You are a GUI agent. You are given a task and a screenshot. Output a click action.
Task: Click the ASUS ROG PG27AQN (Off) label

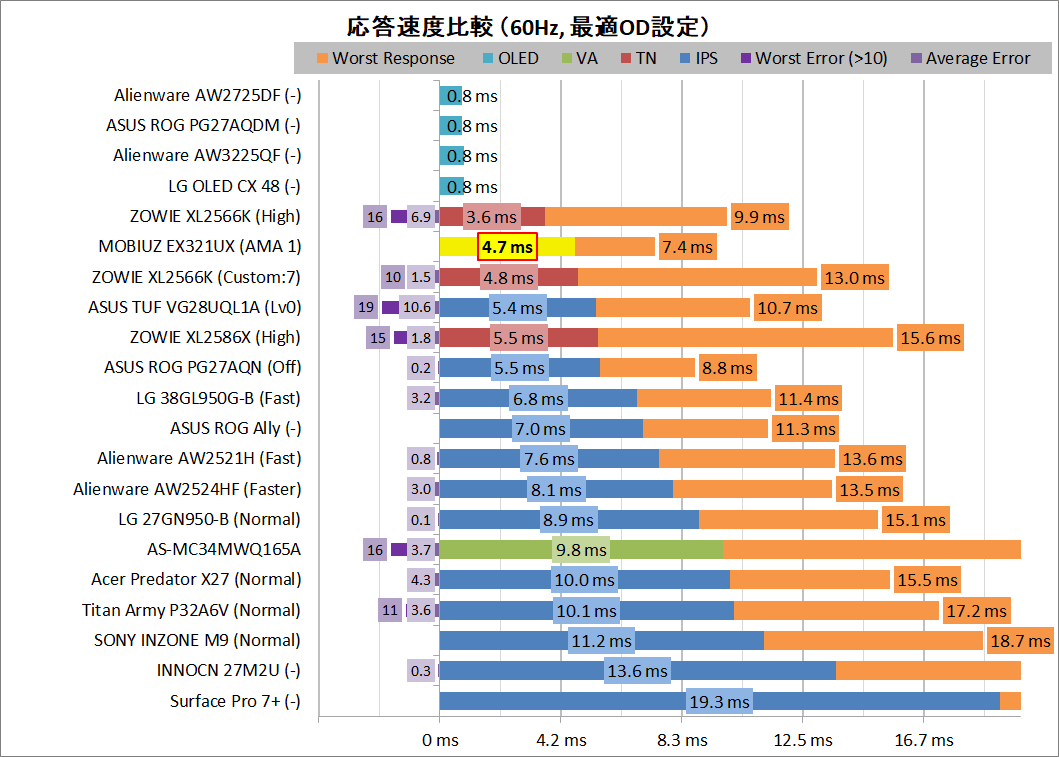point(203,367)
